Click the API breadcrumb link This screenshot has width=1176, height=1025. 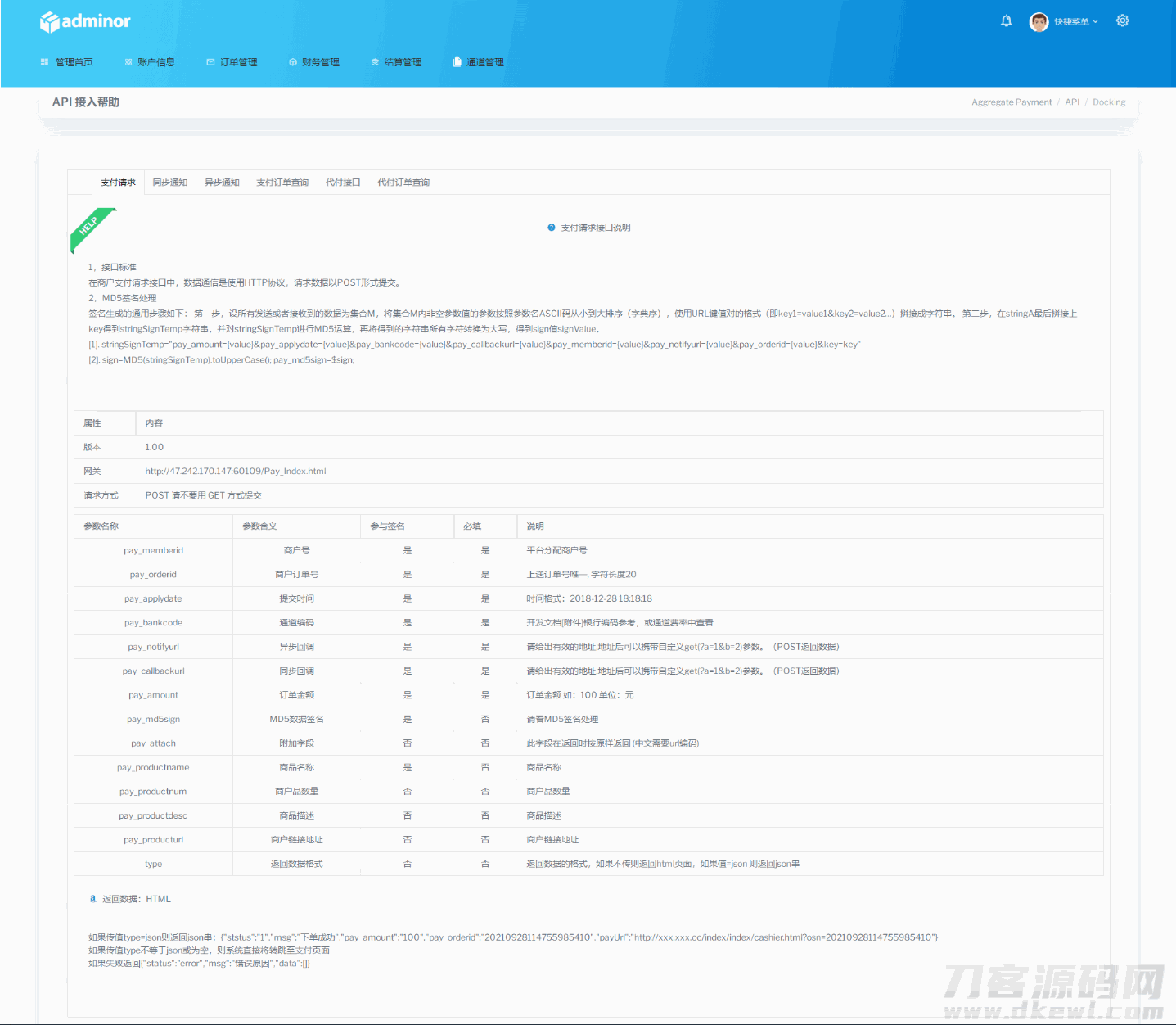[x=1072, y=102]
